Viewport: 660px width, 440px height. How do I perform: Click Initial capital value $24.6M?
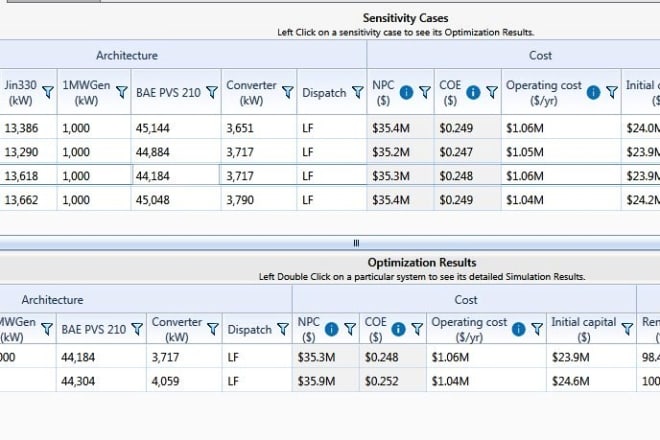tap(570, 381)
